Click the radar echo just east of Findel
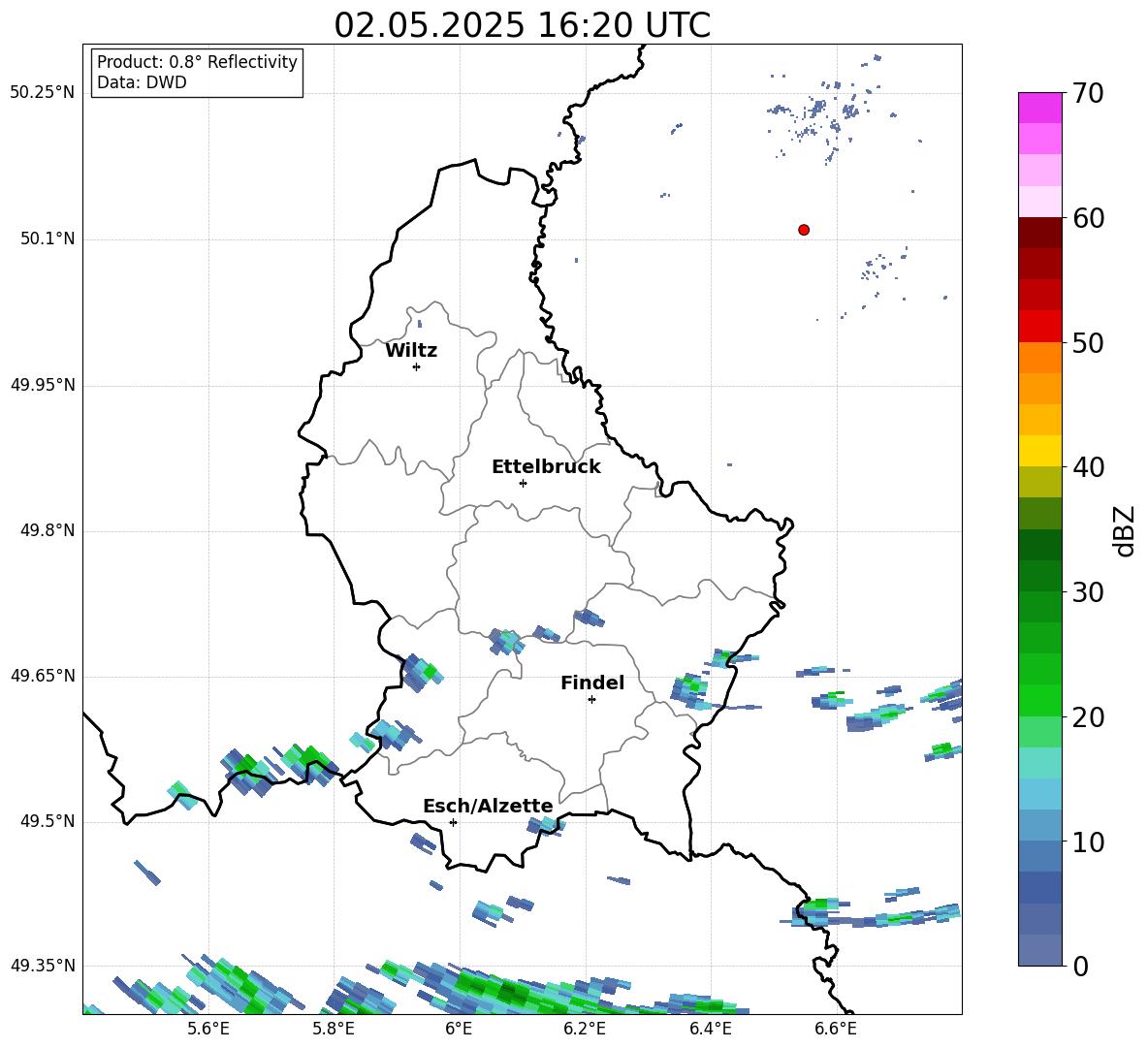Image resolution: width=1148 pixels, height=1048 pixels. tap(690, 691)
